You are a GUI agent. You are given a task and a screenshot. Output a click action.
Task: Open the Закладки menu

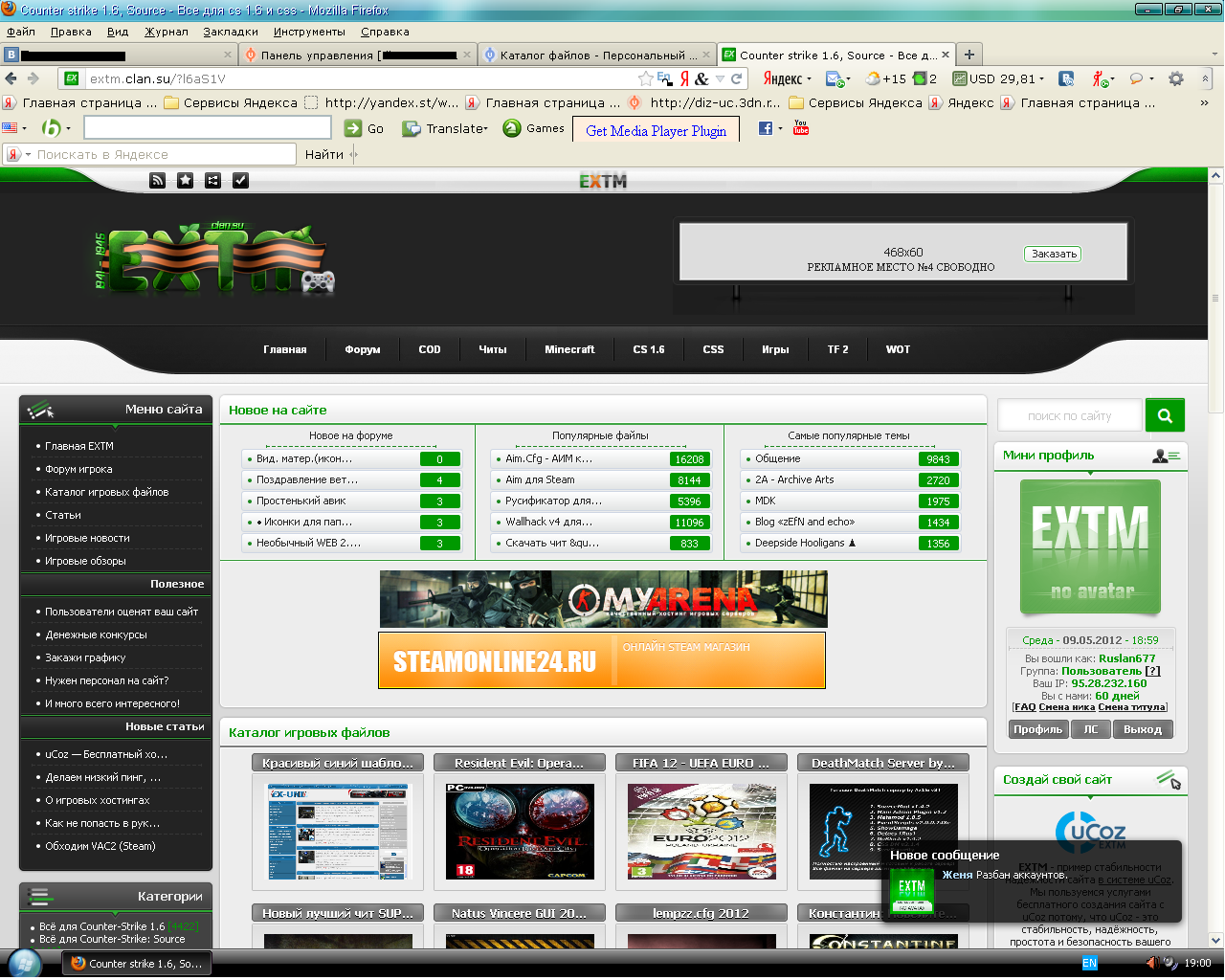tap(231, 32)
